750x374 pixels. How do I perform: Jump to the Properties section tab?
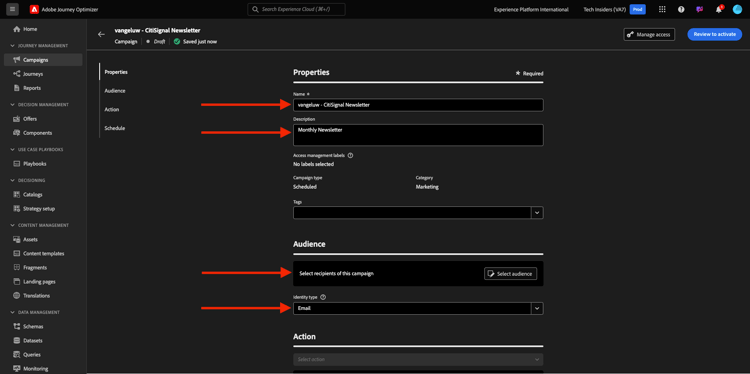click(x=116, y=72)
